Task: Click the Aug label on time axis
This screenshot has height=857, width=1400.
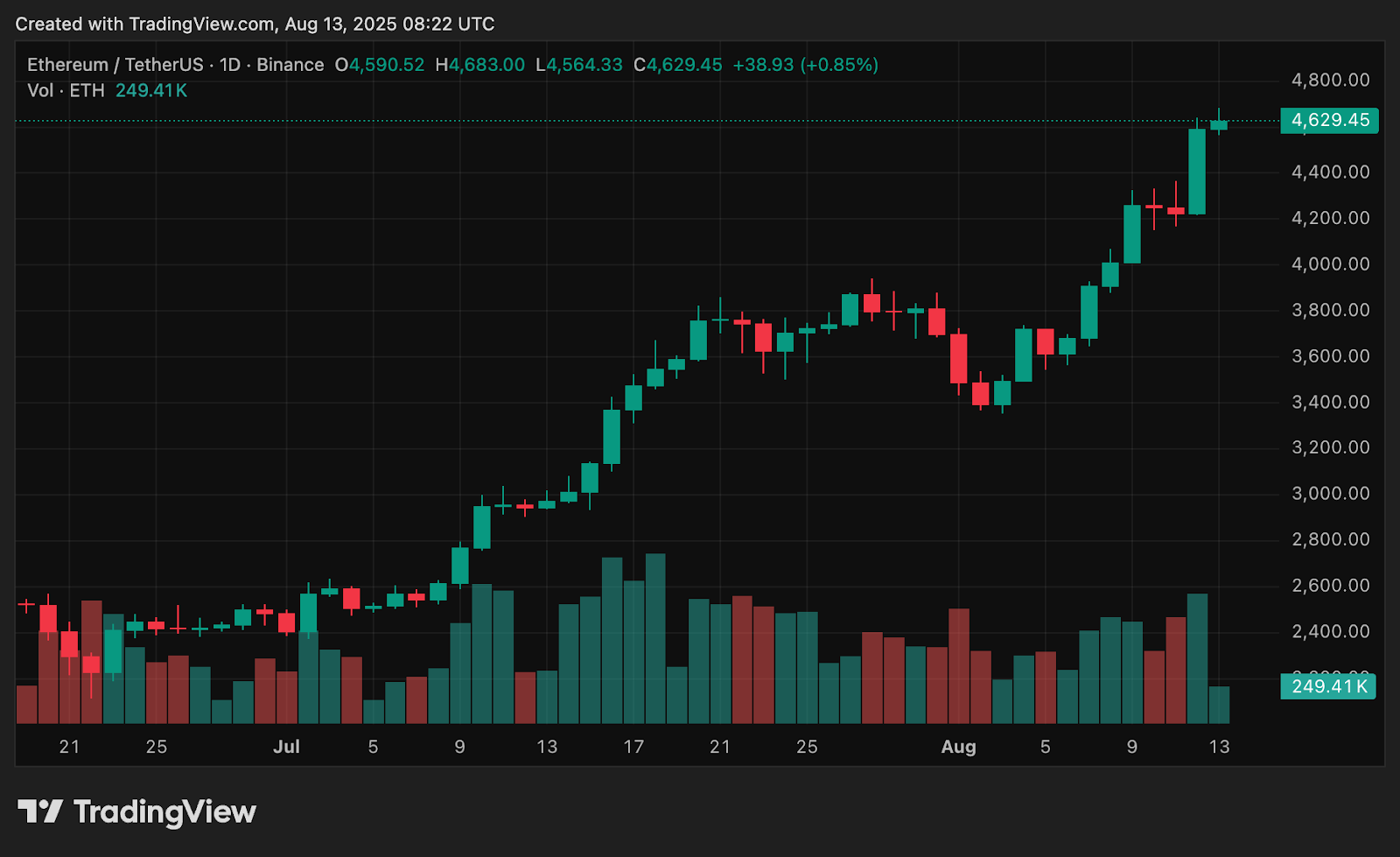Action: (958, 747)
